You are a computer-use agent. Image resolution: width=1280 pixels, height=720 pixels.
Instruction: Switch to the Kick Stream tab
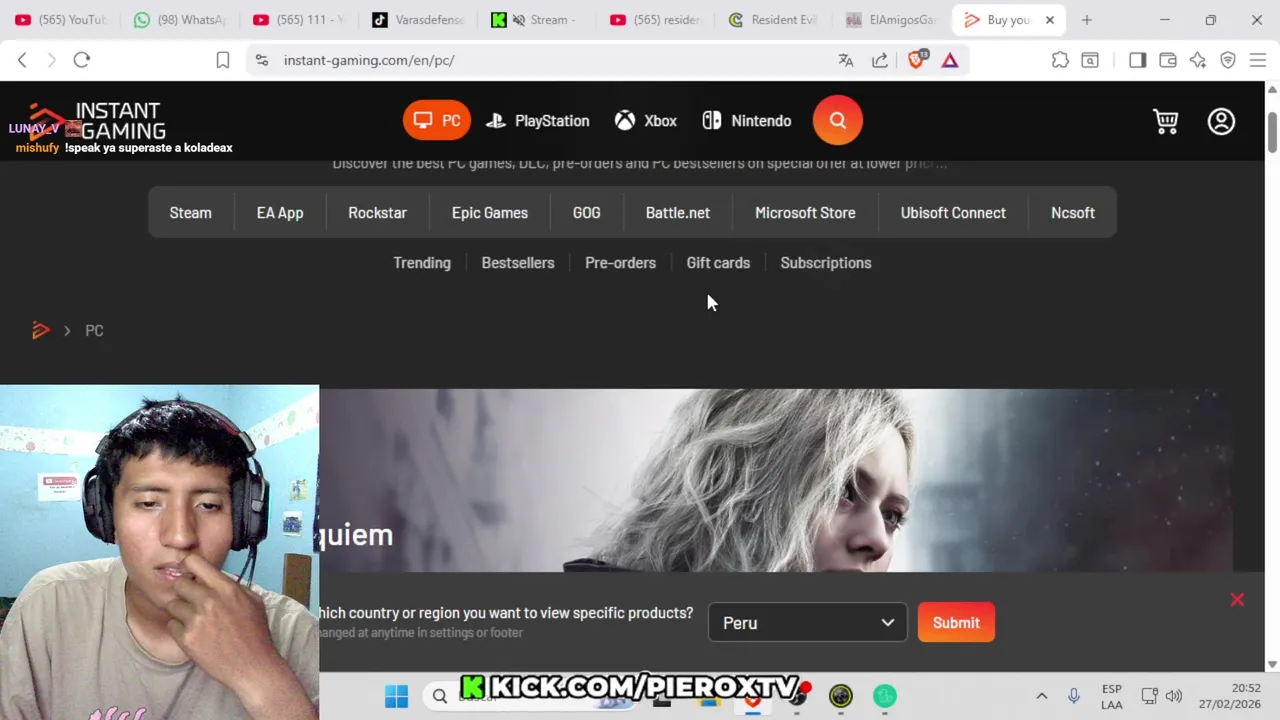coord(537,20)
